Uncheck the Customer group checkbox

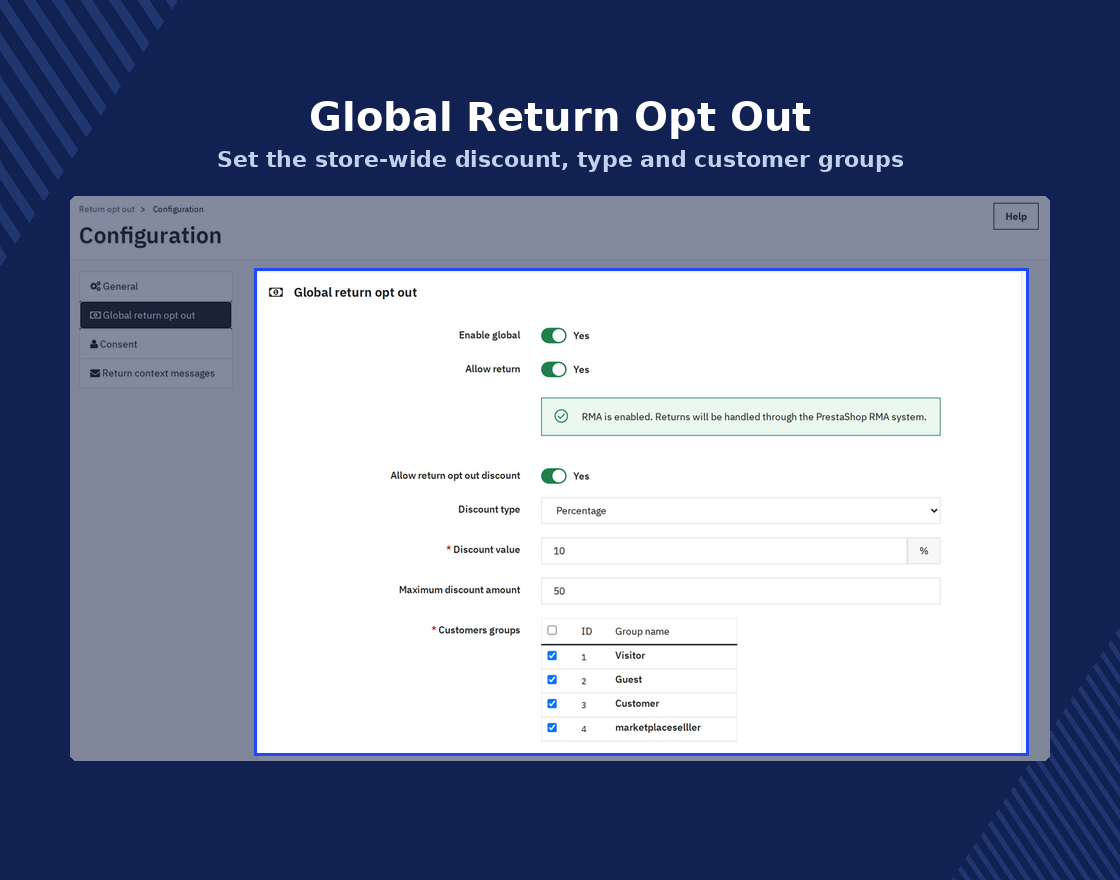coord(552,704)
